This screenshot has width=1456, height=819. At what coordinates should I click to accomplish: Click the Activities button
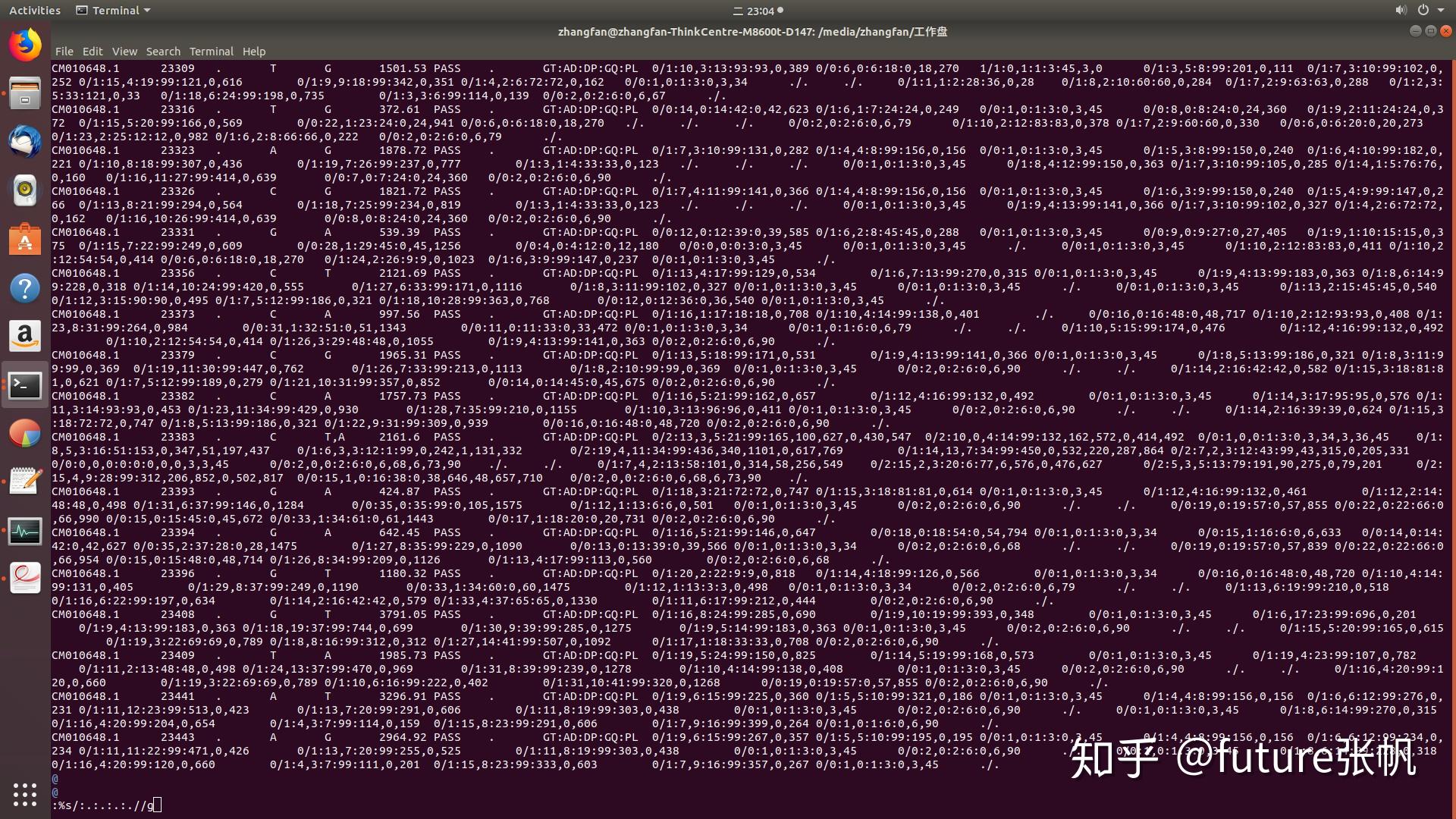[34, 10]
